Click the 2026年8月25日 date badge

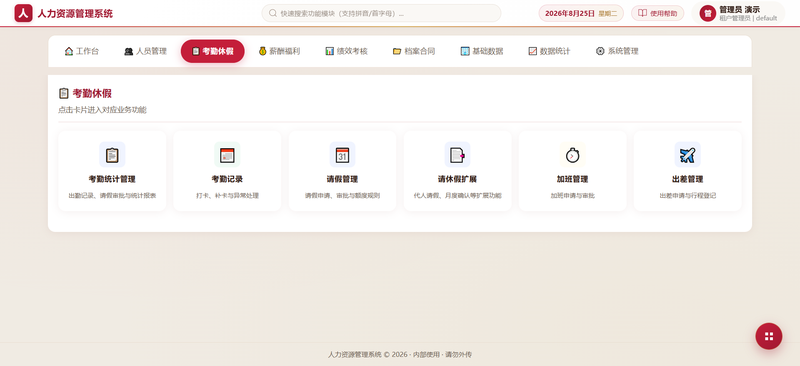pyautogui.click(x=581, y=13)
